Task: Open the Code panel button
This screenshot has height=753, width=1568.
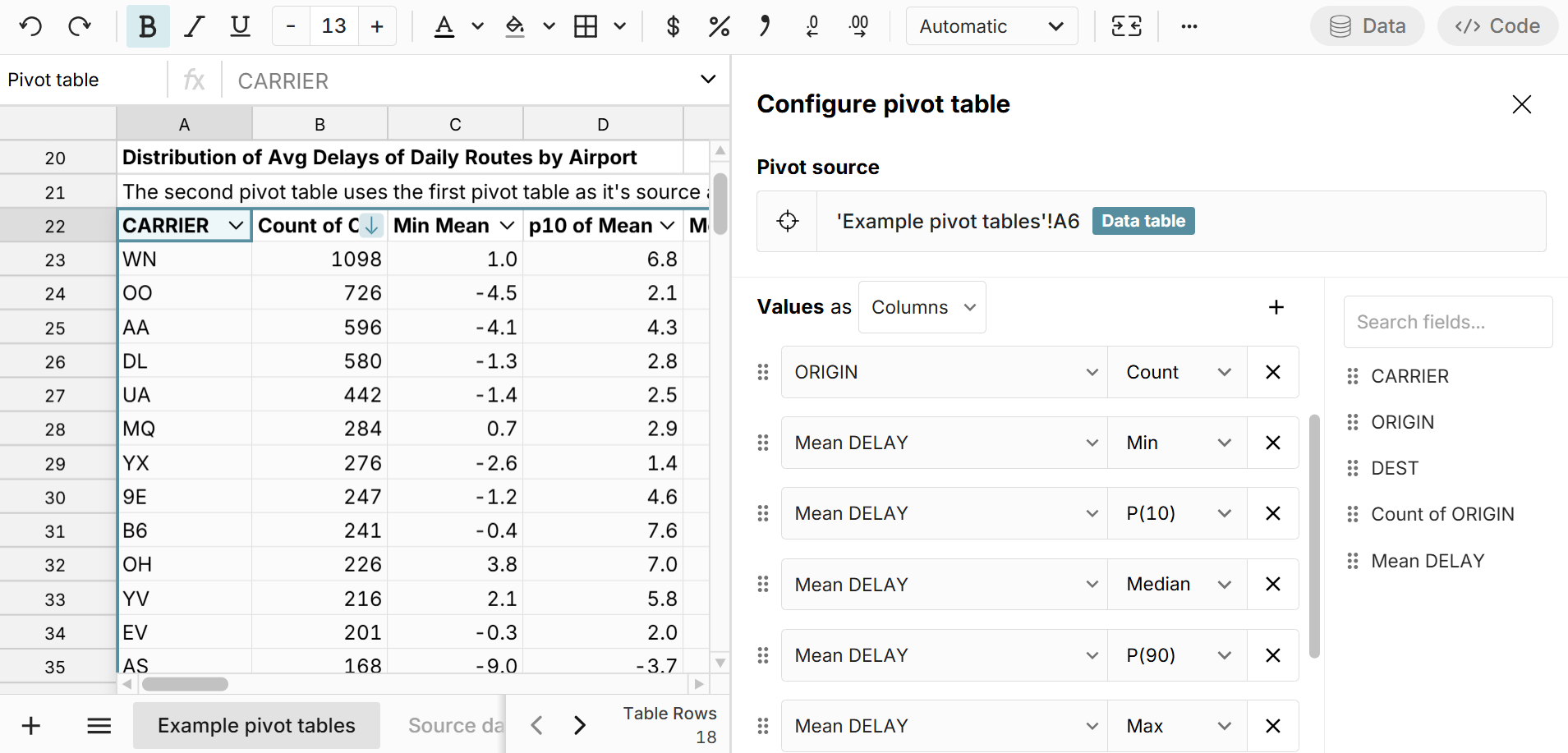Action: tap(1497, 26)
